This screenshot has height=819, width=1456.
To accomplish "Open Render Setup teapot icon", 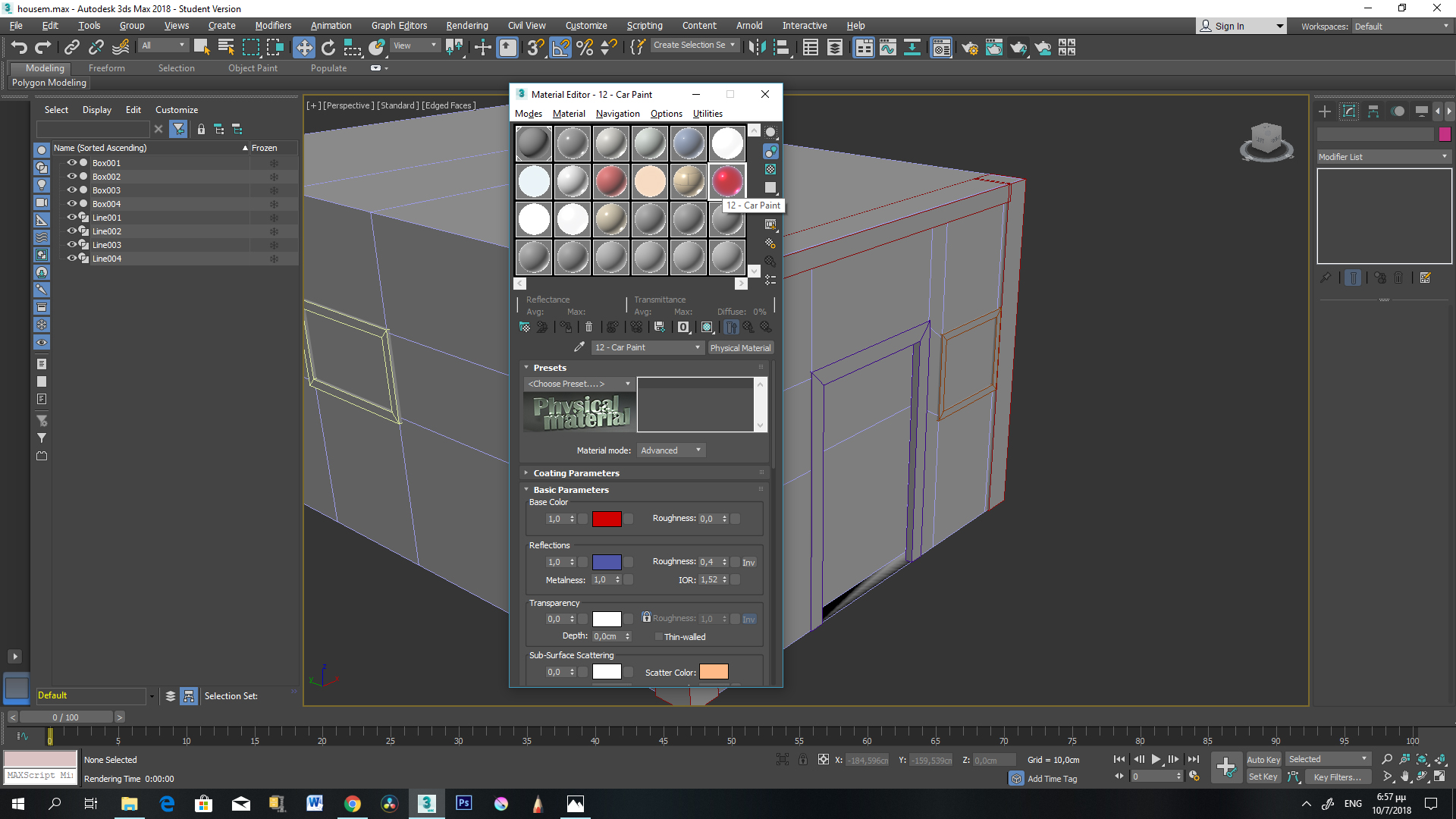I will (969, 48).
